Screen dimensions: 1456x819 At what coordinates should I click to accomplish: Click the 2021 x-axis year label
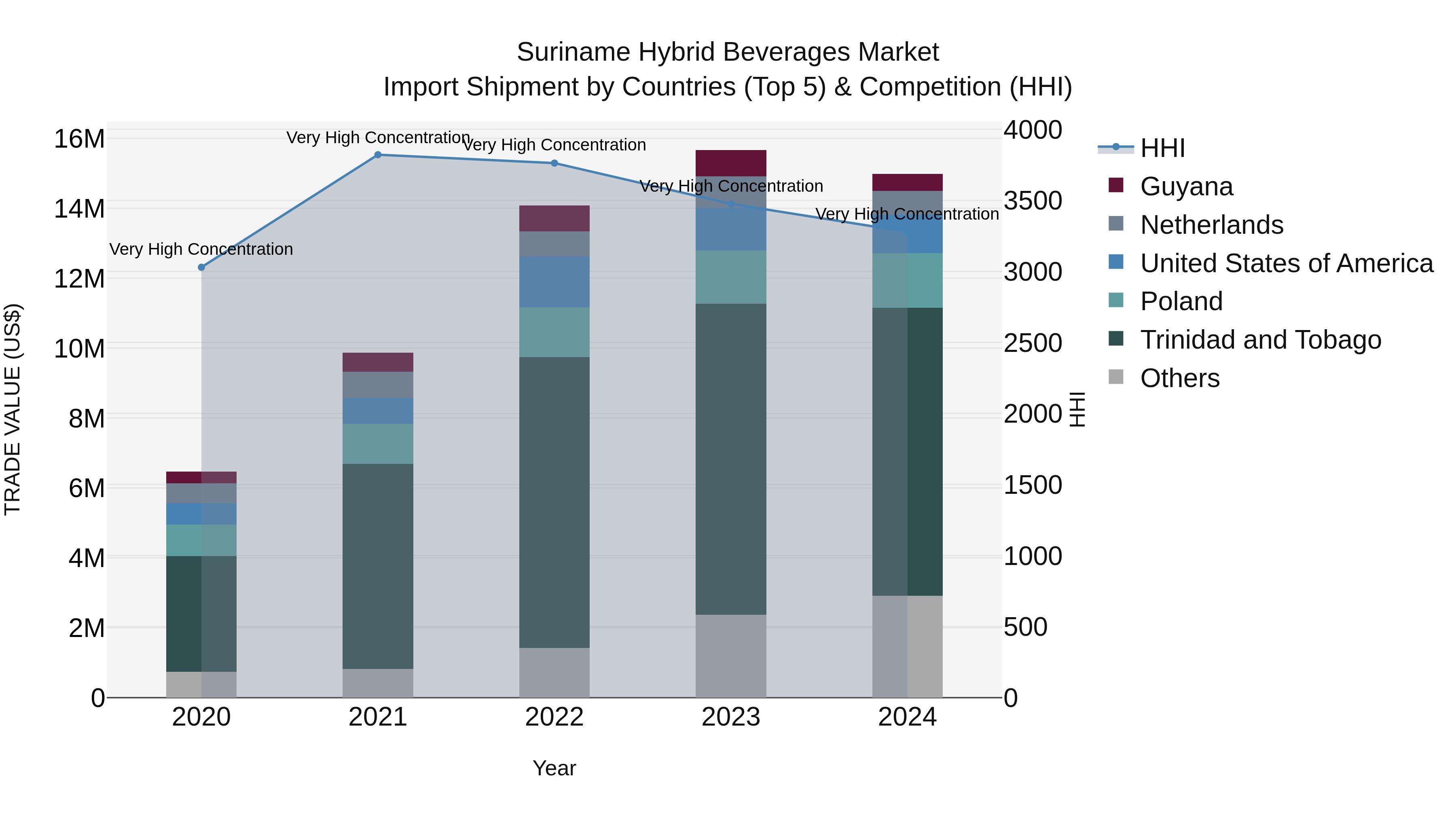[378, 717]
